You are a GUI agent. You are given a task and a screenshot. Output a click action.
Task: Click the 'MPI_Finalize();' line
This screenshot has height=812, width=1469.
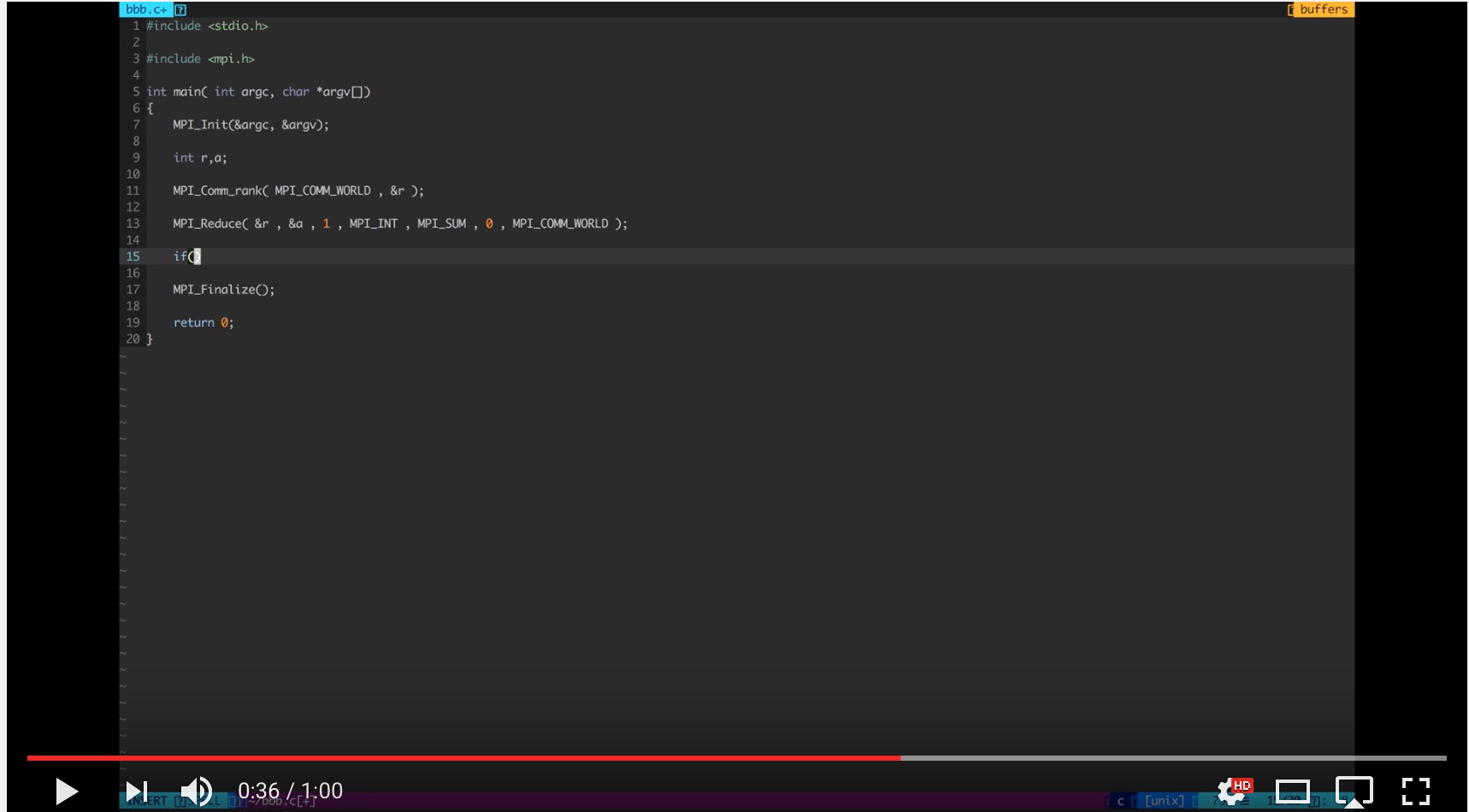coord(224,290)
